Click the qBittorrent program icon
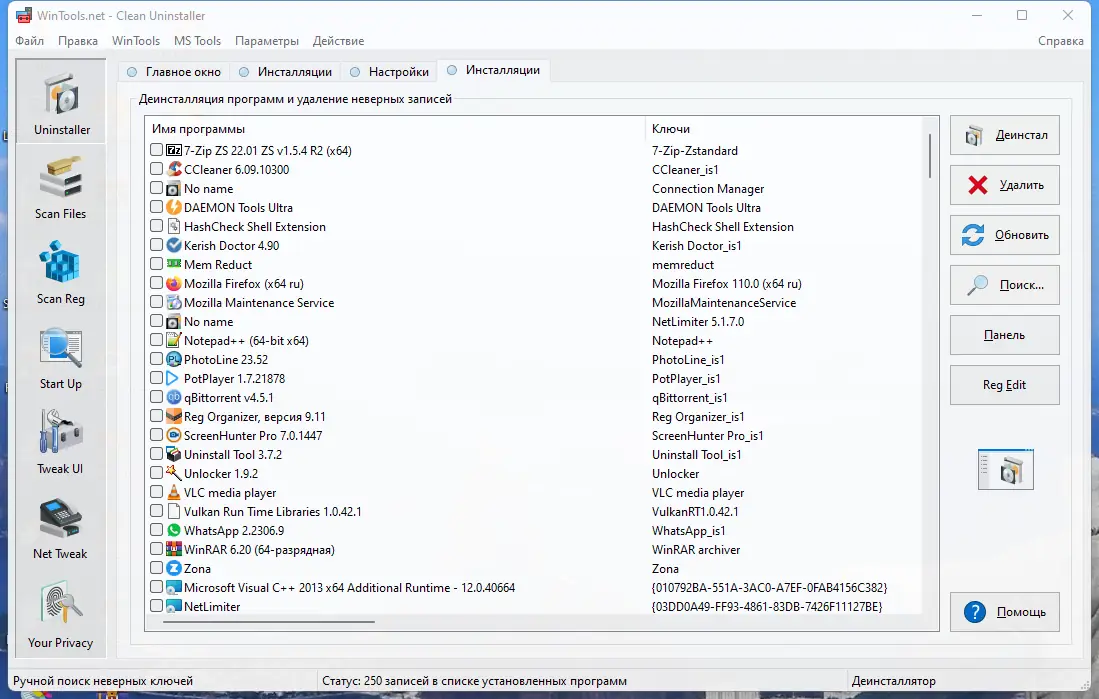The image size is (1099, 699). [174, 397]
